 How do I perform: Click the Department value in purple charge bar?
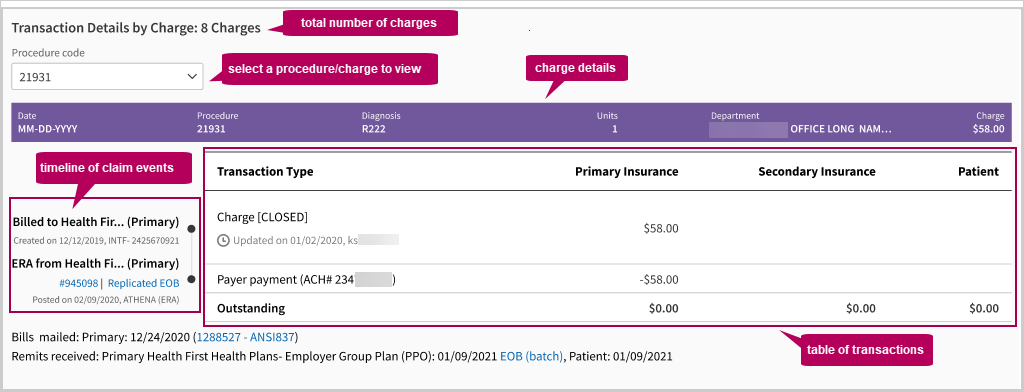[x=801, y=129]
